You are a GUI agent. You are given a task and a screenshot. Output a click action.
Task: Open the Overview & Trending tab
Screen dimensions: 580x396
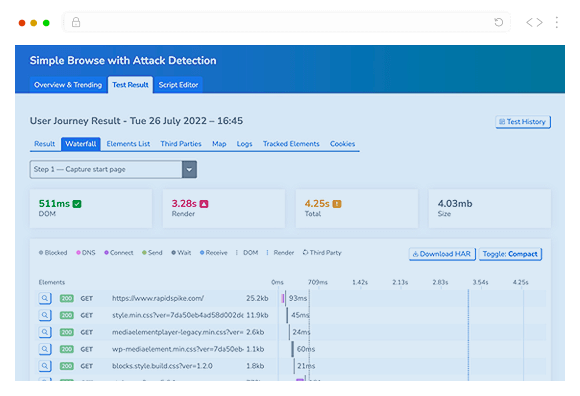click(x=68, y=85)
